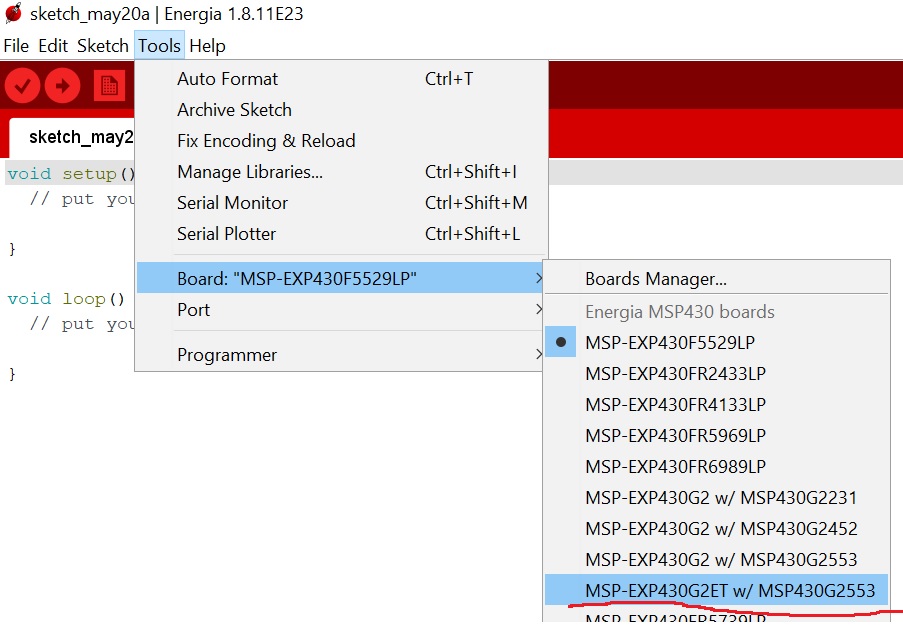Open Boards Manager

point(655,279)
